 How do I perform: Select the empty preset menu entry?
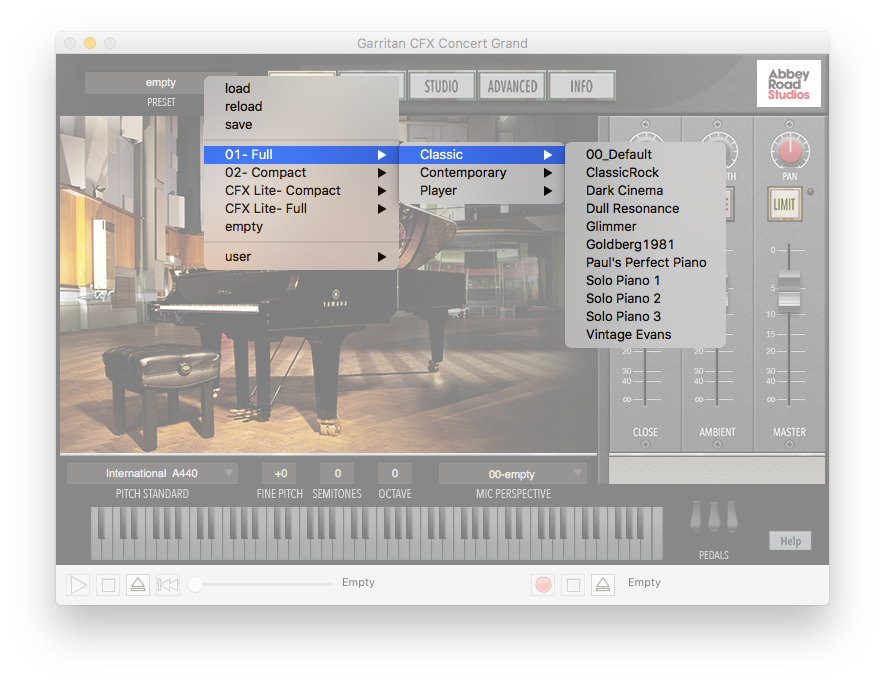click(301, 227)
